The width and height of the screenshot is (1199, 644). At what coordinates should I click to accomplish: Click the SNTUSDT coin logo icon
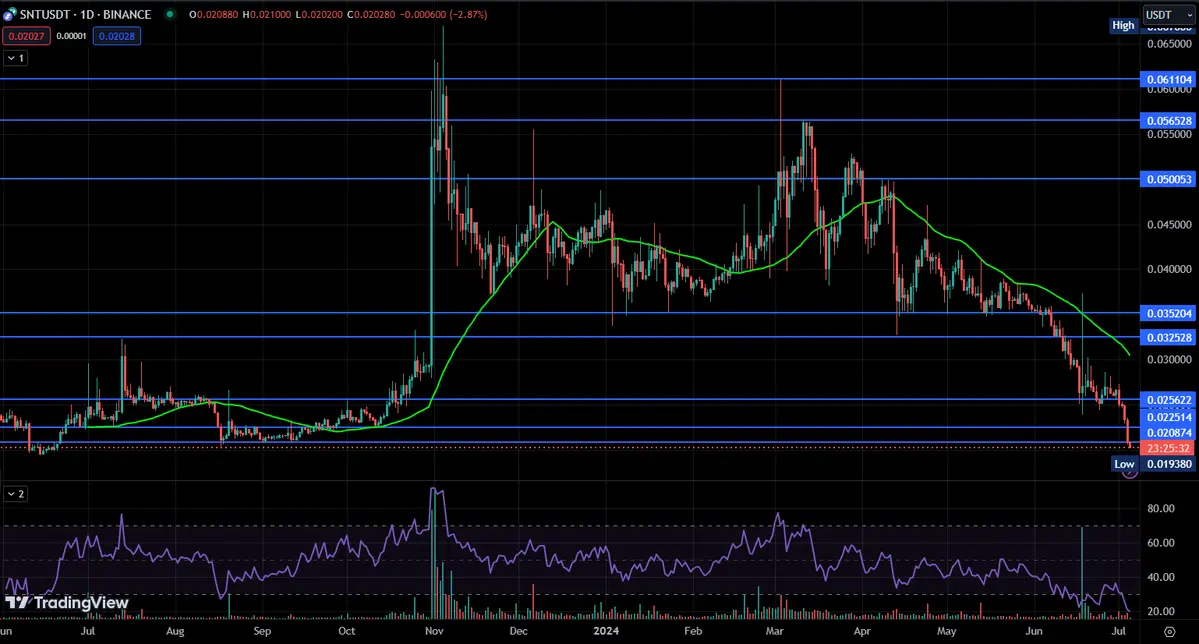(x=10, y=15)
